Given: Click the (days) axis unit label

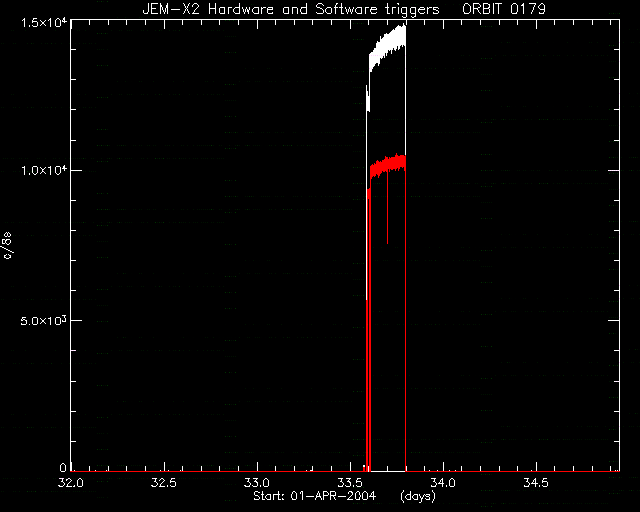Looking at the screenshot, I should [418, 496].
